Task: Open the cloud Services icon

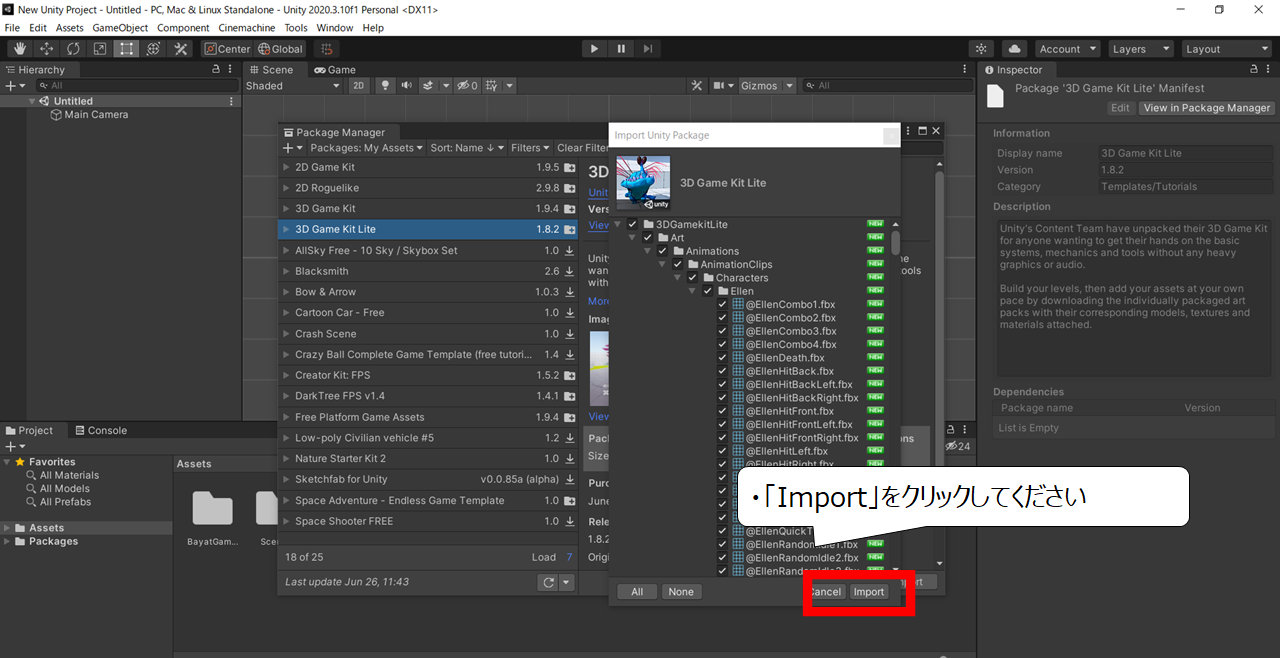Action: pos(1014,49)
